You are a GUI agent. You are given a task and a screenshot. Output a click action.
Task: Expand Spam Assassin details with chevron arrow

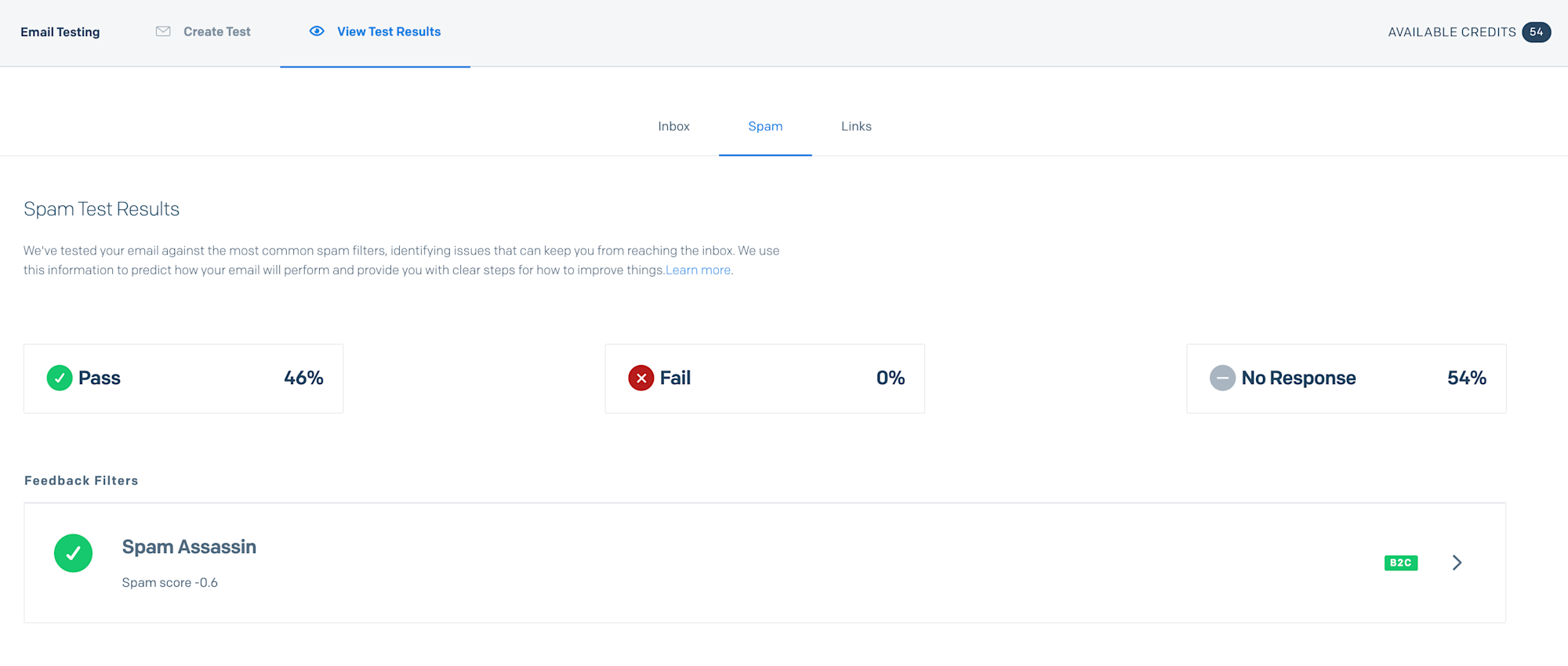click(1457, 563)
